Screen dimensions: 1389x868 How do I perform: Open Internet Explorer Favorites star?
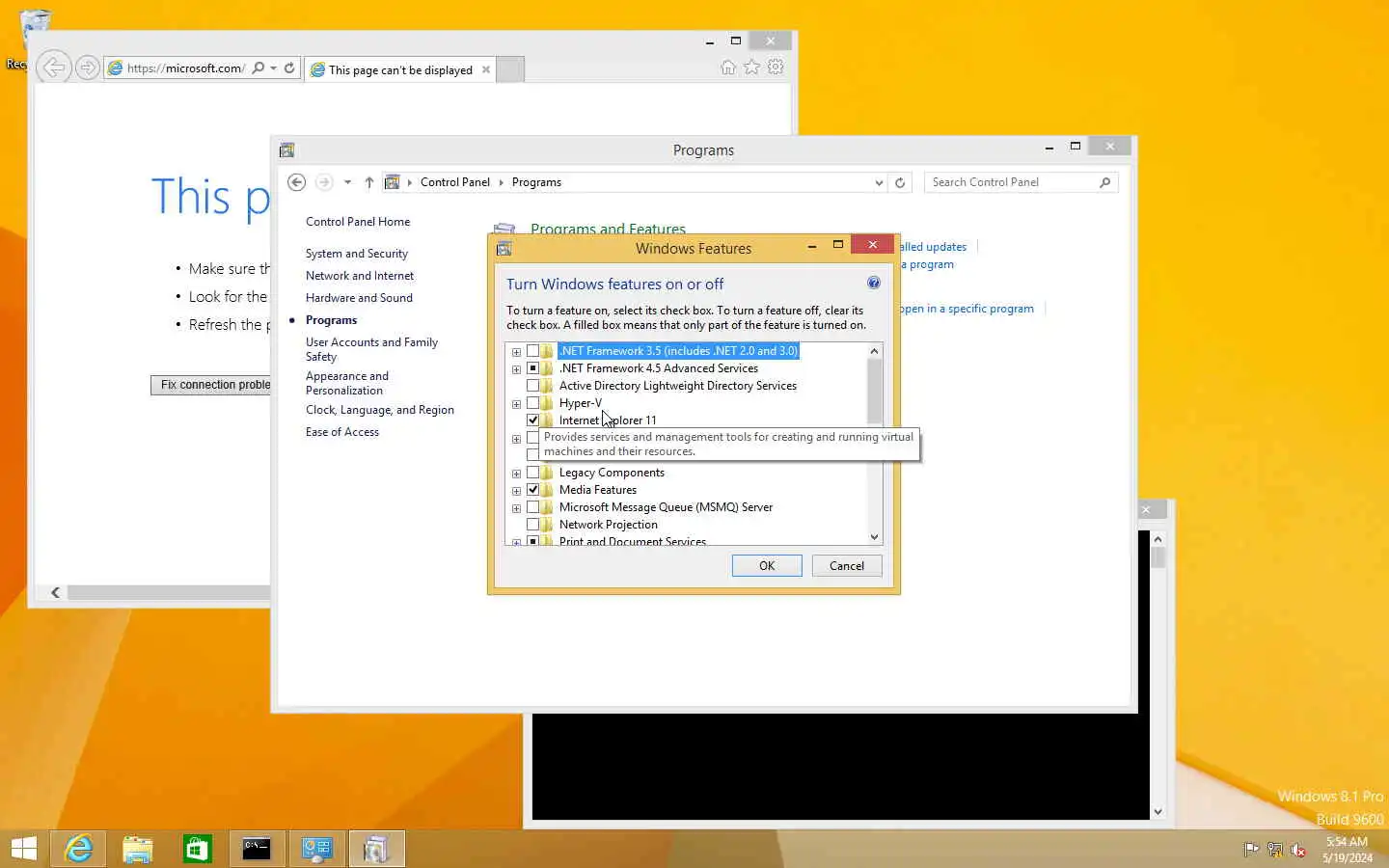751,68
